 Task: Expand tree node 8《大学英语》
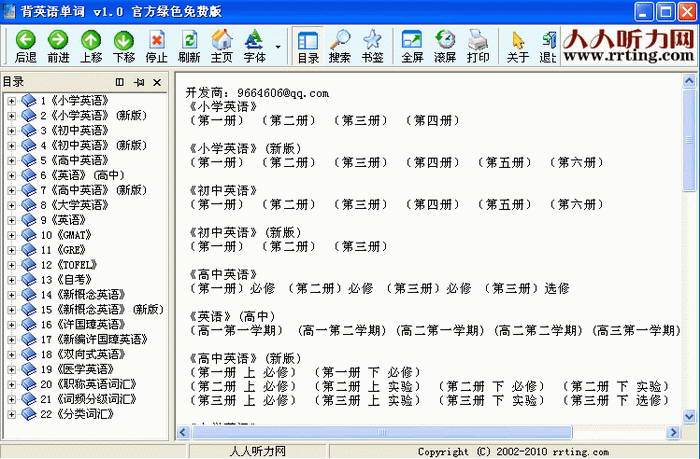[12, 205]
